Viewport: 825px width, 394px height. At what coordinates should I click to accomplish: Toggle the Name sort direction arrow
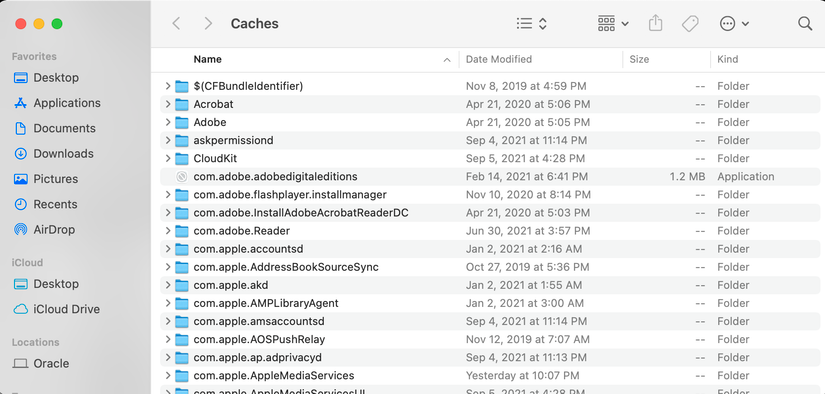click(447, 60)
